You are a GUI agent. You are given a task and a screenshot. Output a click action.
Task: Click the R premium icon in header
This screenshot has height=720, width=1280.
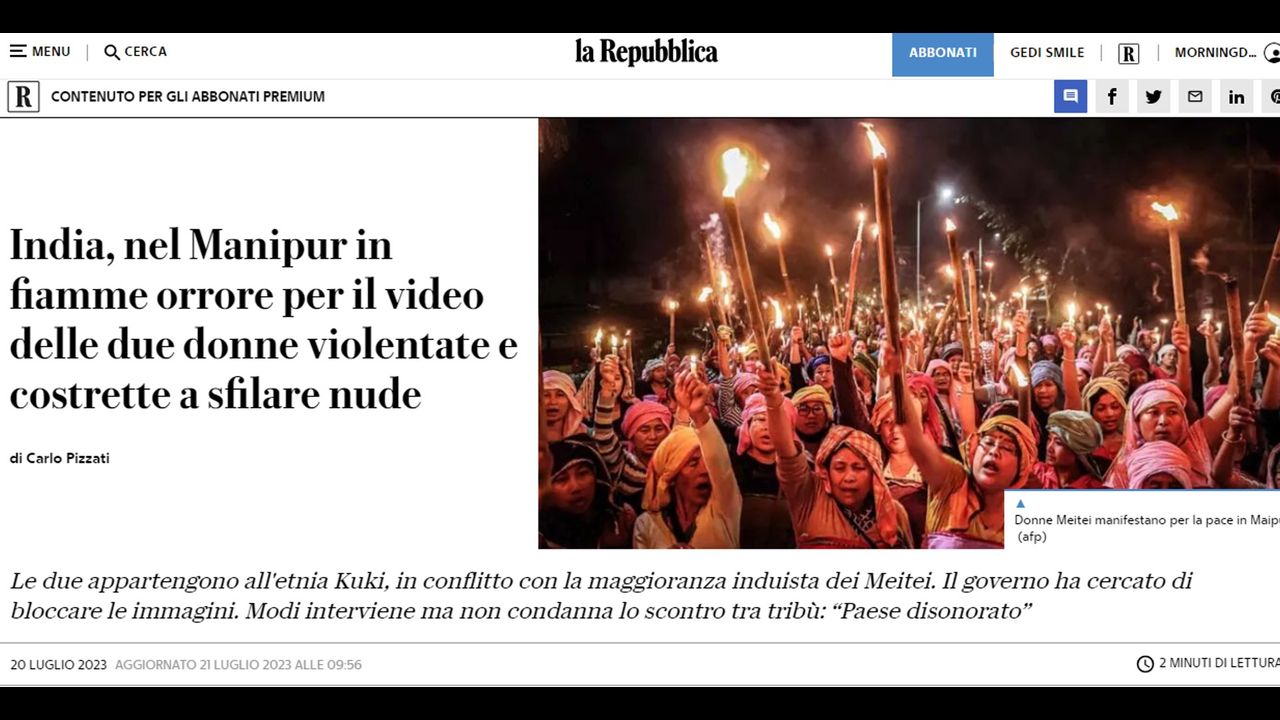[1129, 53]
